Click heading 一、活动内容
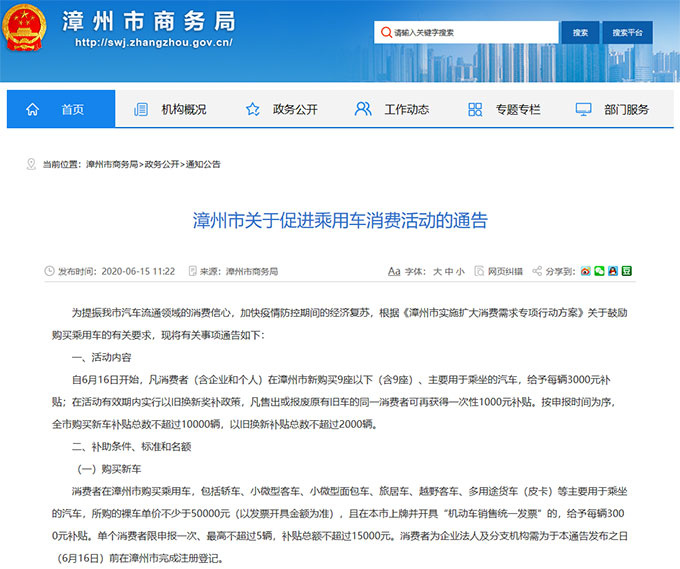Screen dimensions: 680x569 101,357
